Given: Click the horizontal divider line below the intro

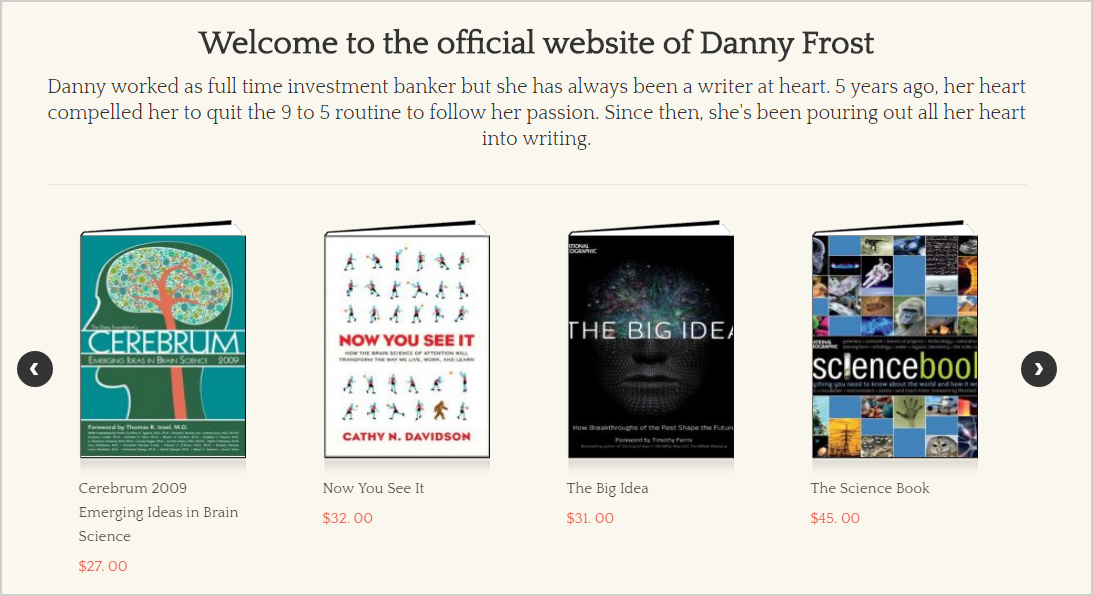Looking at the screenshot, I should click(x=536, y=185).
